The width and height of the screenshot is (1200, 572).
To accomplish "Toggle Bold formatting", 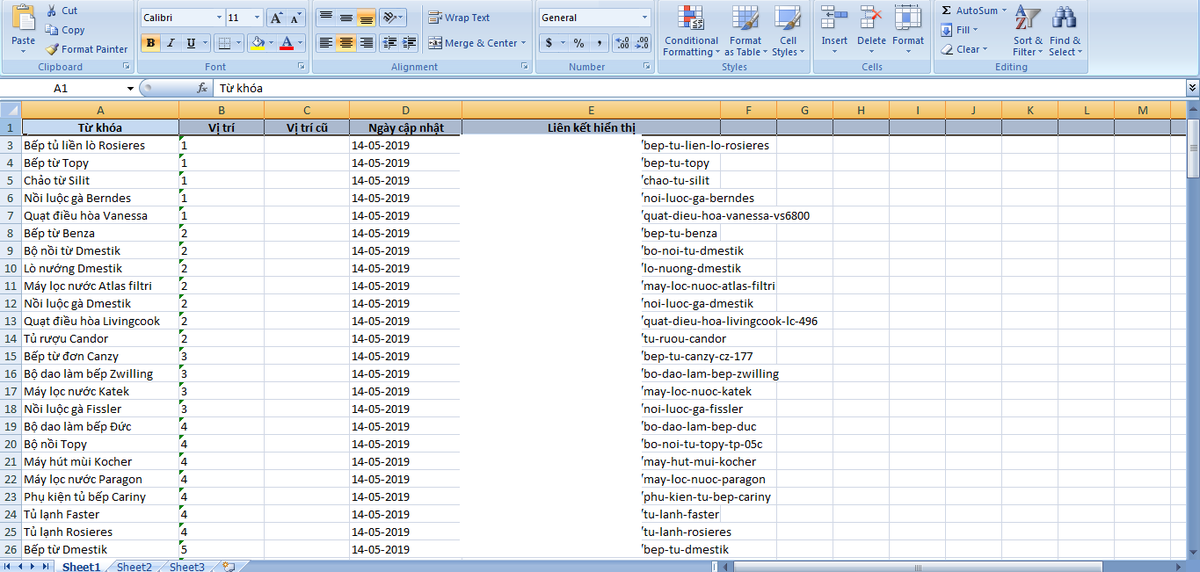I will pyautogui.click(x=150, y=43).
